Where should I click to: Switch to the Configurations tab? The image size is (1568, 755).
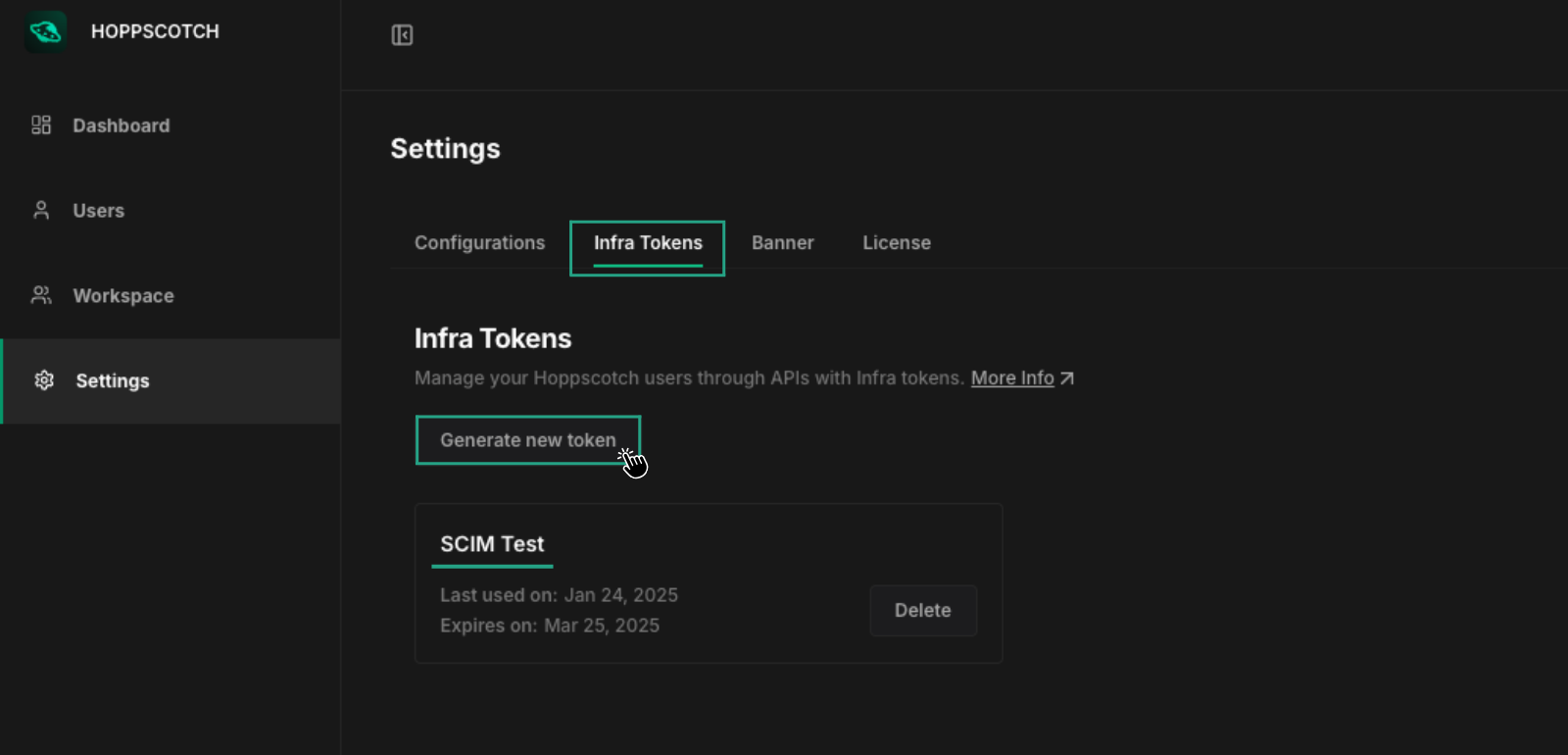(479, 243)
